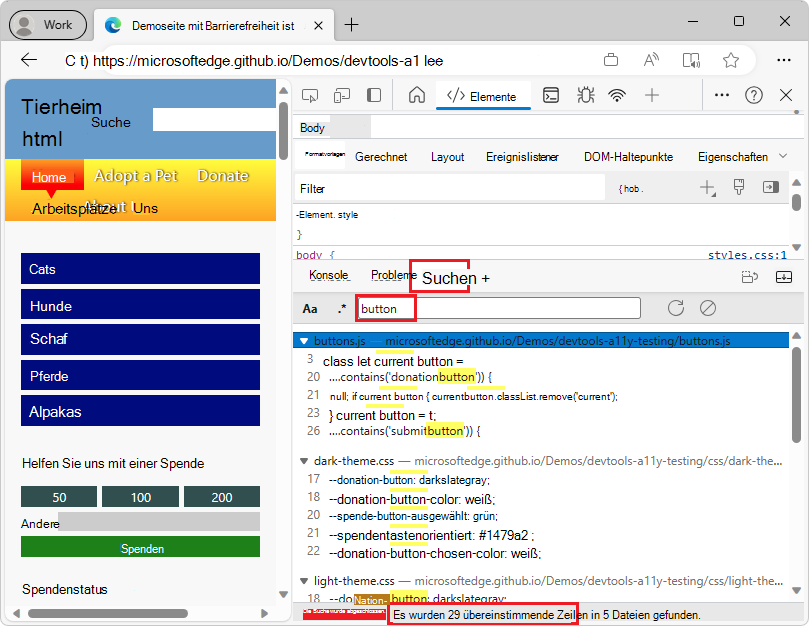Collapse buttons.js search results

pos(304,341)
